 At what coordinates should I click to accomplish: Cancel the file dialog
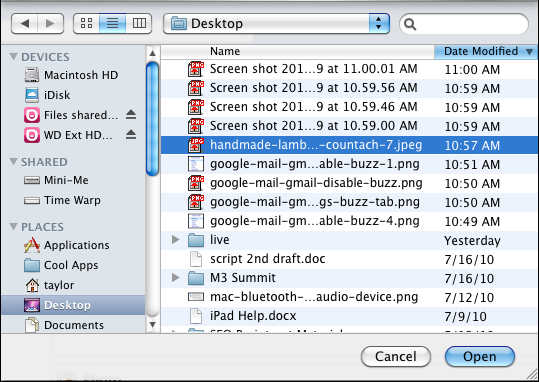(396, 357)
